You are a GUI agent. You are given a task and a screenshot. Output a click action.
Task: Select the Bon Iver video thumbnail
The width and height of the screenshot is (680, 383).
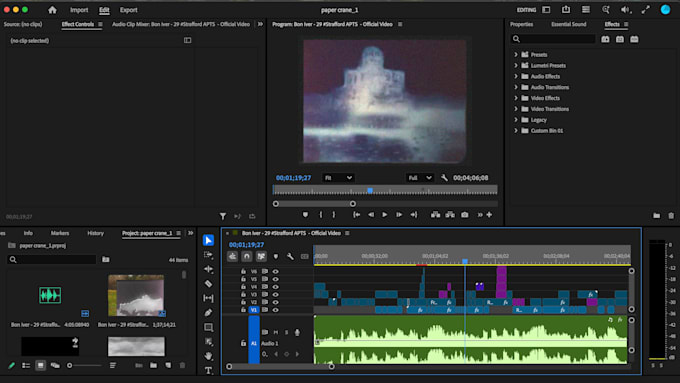coord(136,295)
